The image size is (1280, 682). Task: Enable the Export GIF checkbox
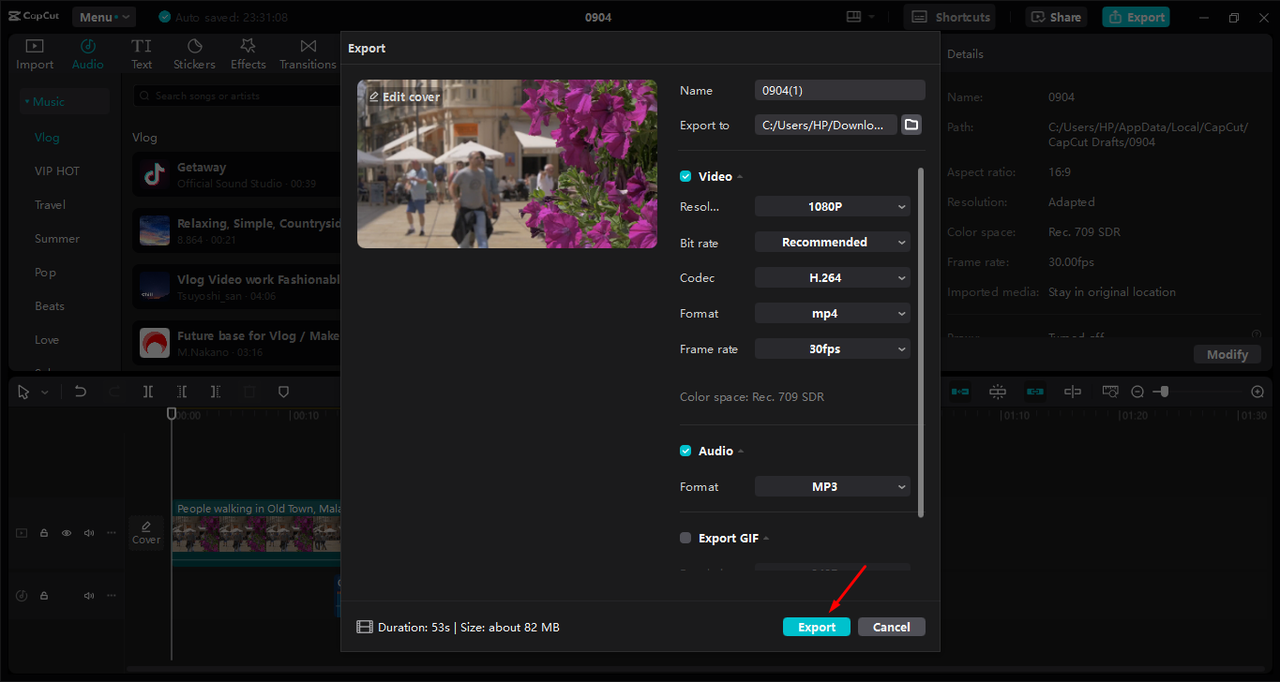(x=686, y=538)
